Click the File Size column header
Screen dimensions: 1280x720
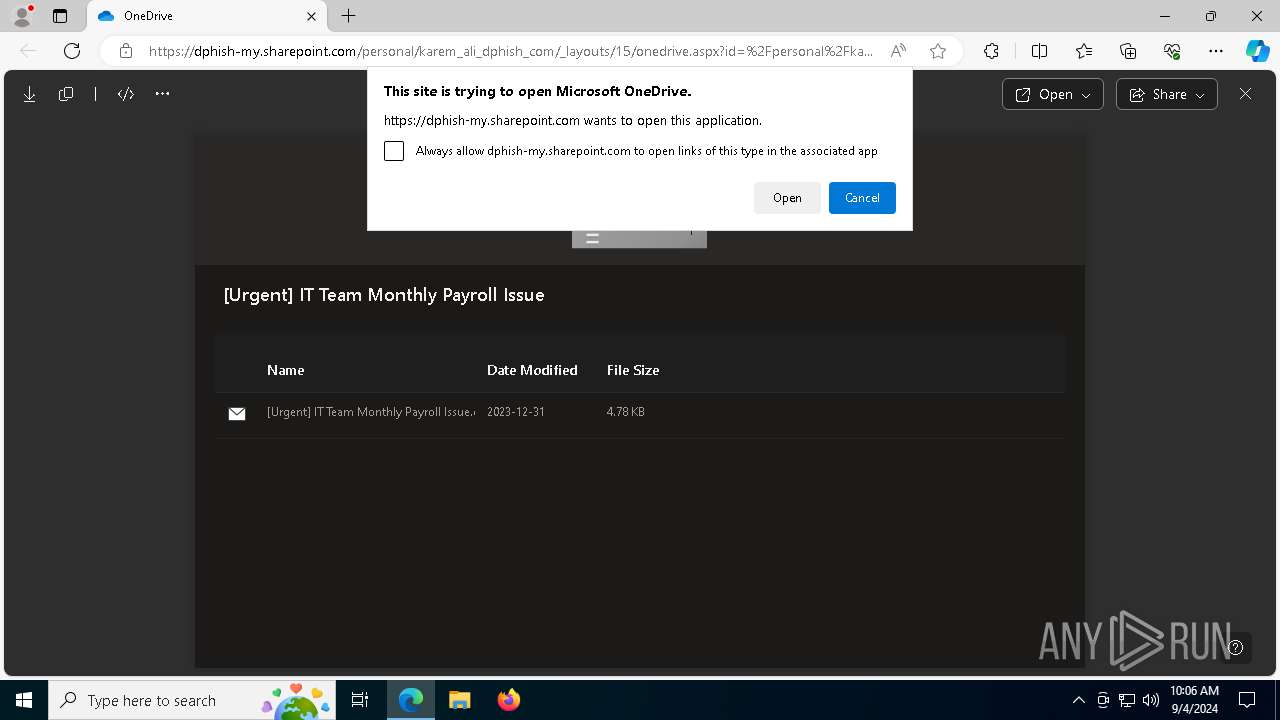[x=633, y=370]
